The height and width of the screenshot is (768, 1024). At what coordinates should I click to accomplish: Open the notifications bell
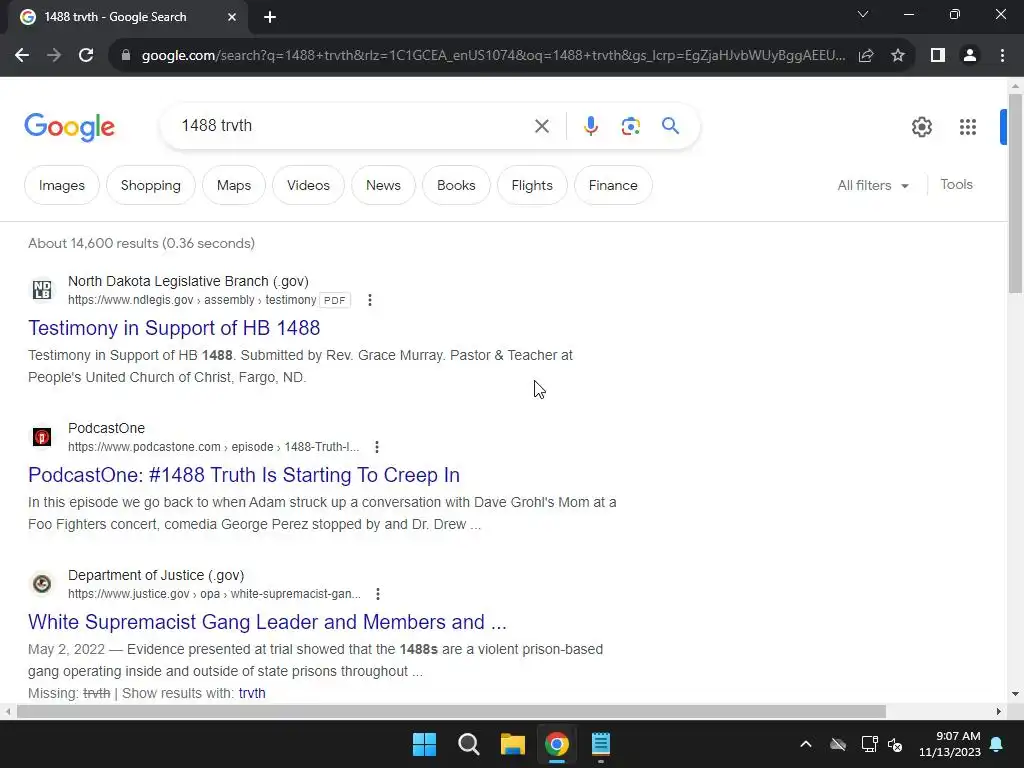997,744
